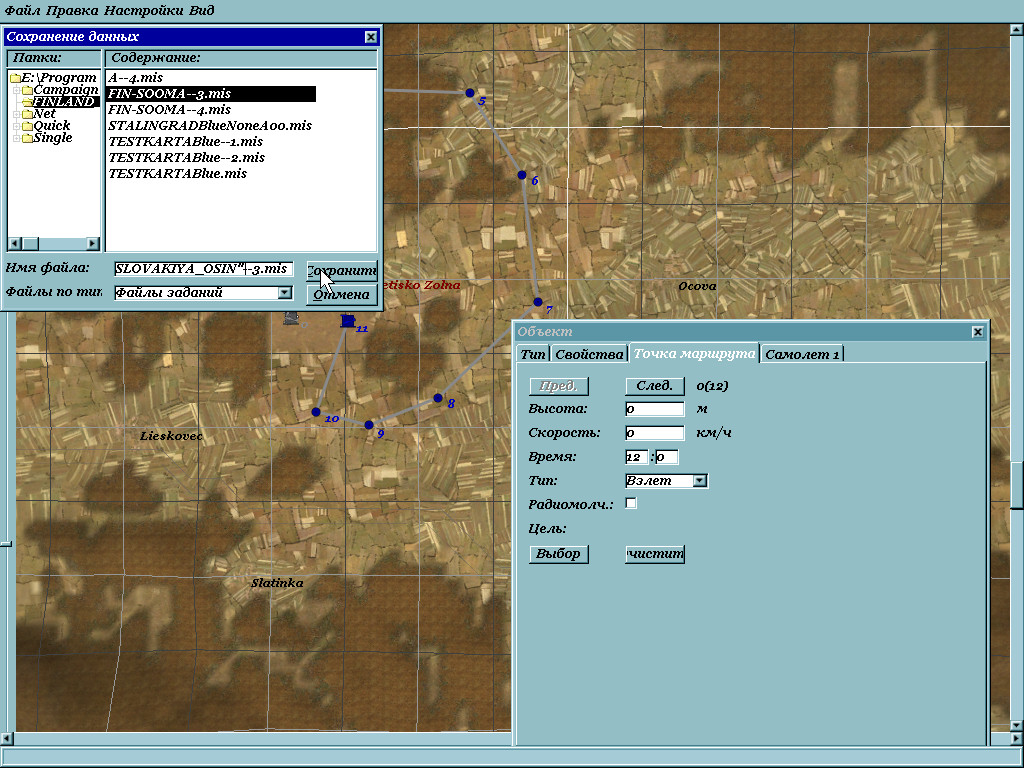The width and height of the screenshot is (1024, 768).
Task: Toggle the Радиомолч. checkbox
Action: [x=631, y=504]
